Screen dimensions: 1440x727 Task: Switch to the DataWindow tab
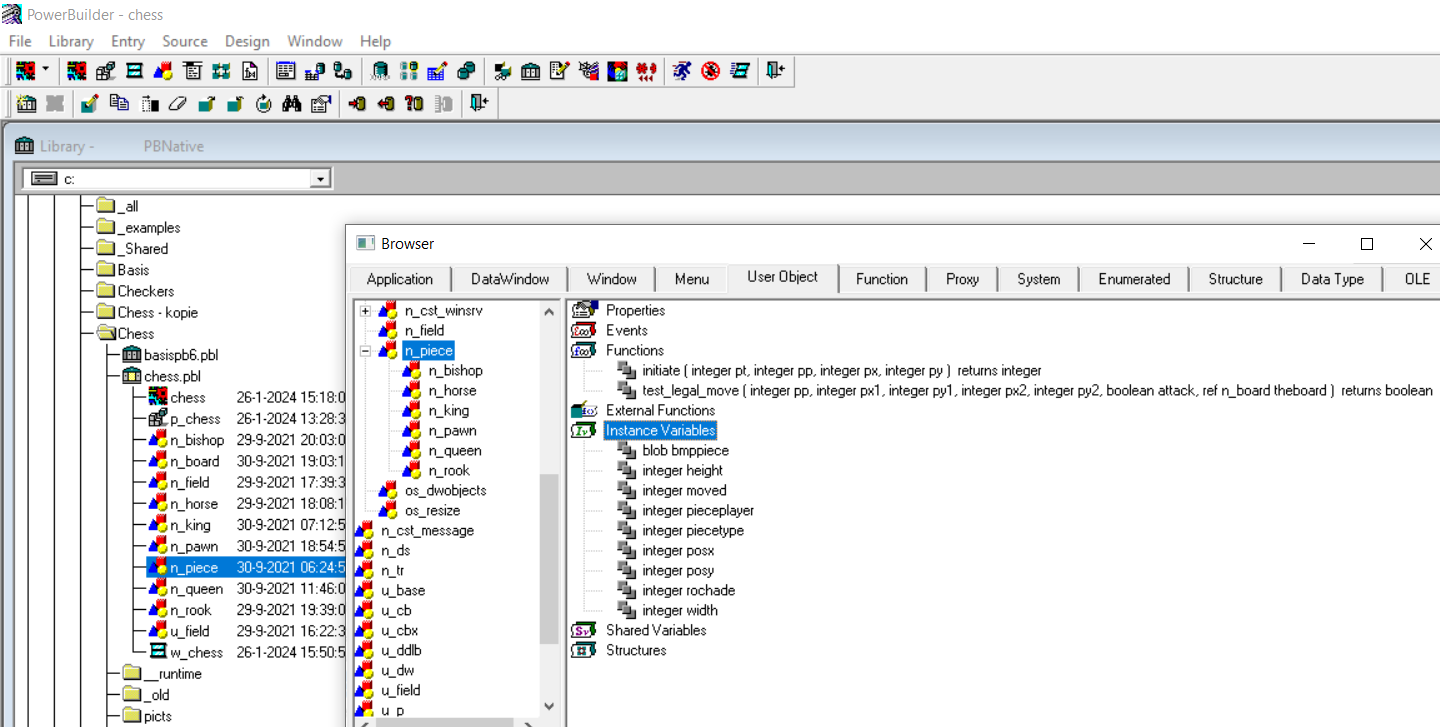[x=509, y=279]
